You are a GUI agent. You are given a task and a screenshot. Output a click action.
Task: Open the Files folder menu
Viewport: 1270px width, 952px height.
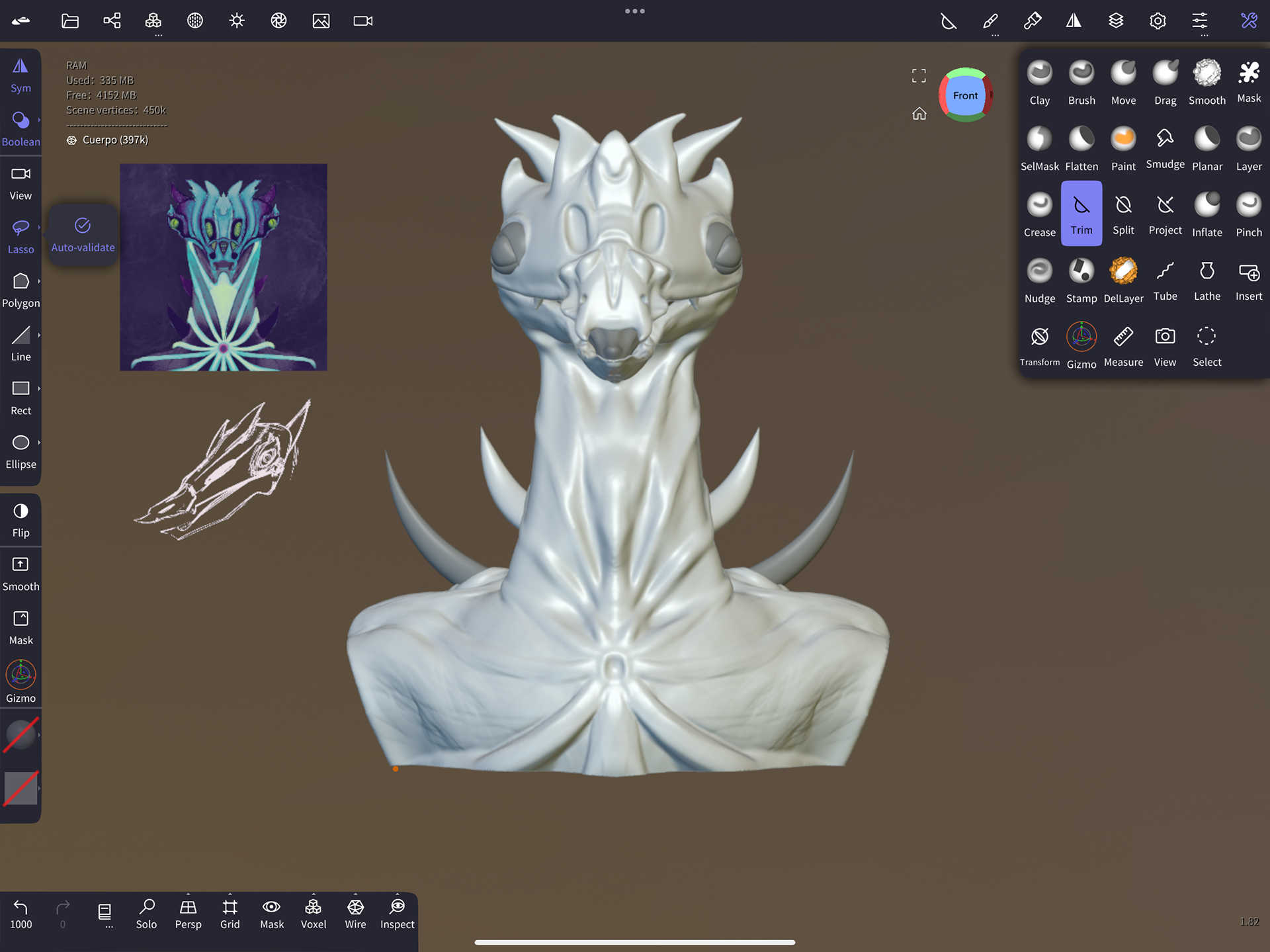(70, 21)
